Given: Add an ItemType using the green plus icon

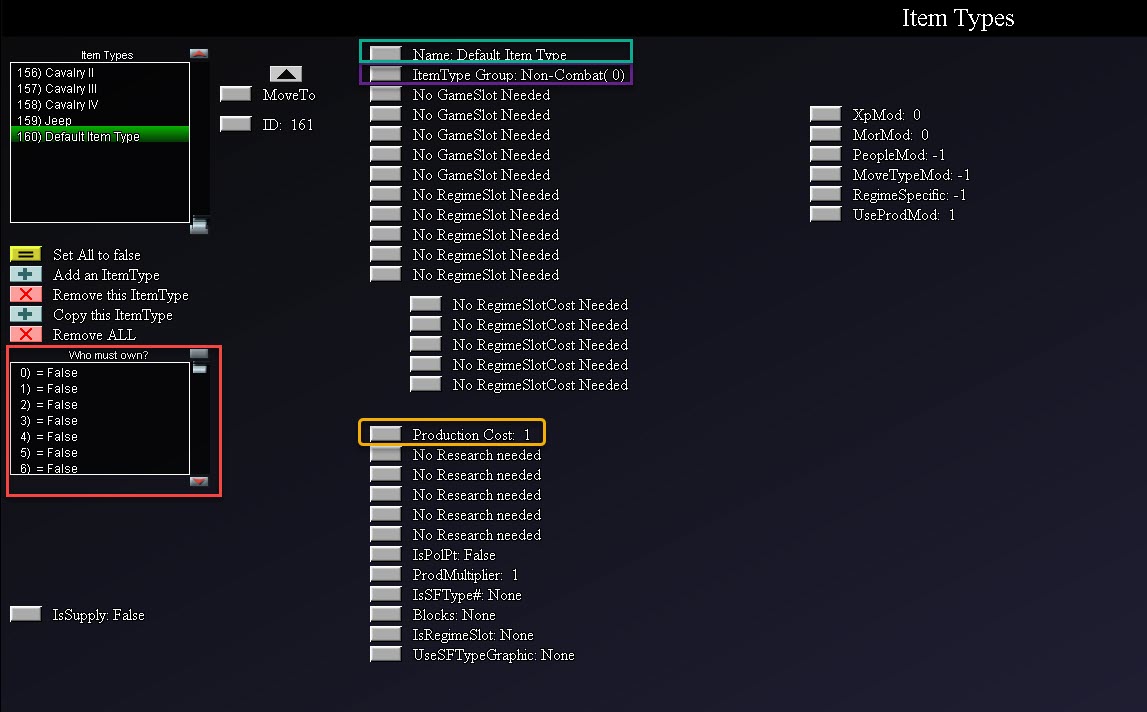Looking at the screenshot, I should coord(24,274).
